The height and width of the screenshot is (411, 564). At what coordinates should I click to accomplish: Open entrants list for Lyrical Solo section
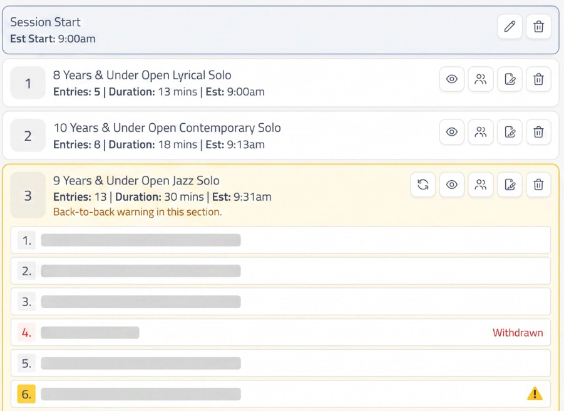point(481,79)
